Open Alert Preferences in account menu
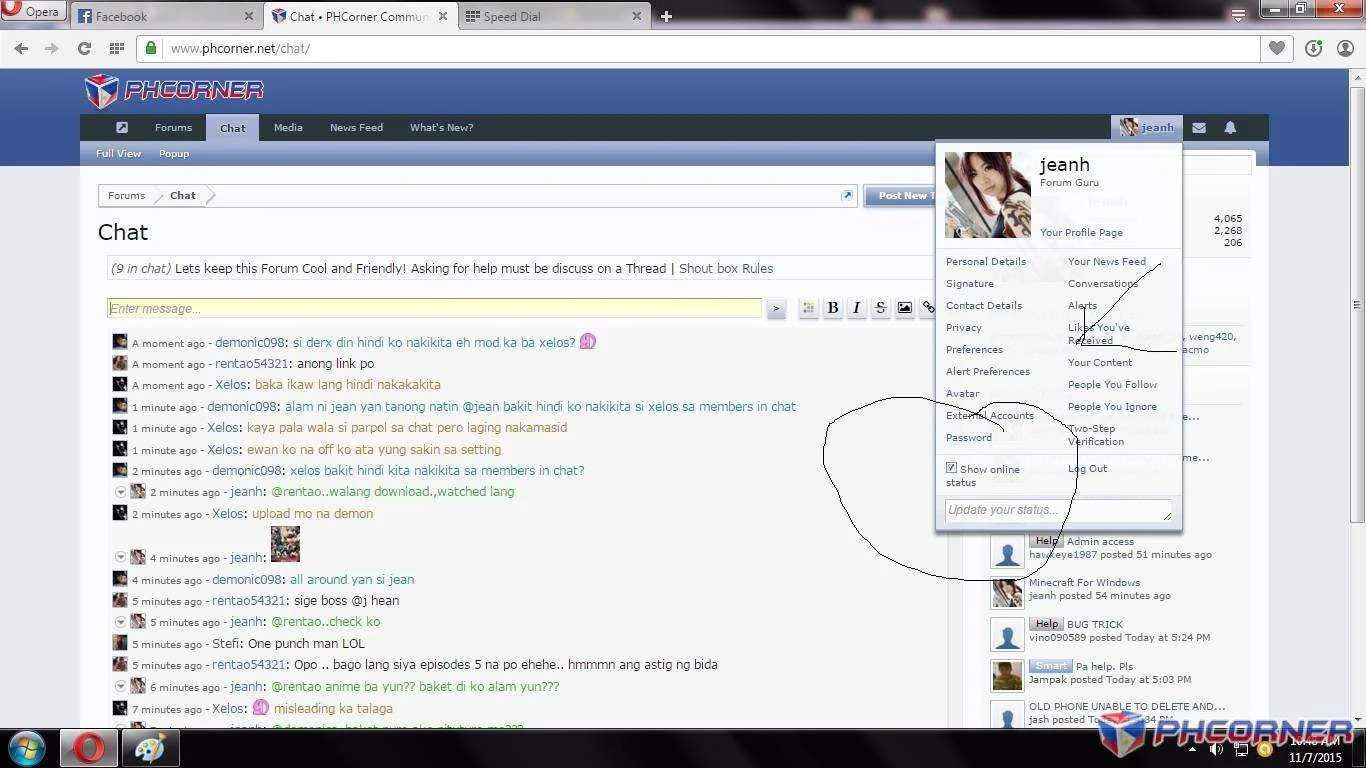This screenshot has height=768, width=1366. (x=988, y=371)
